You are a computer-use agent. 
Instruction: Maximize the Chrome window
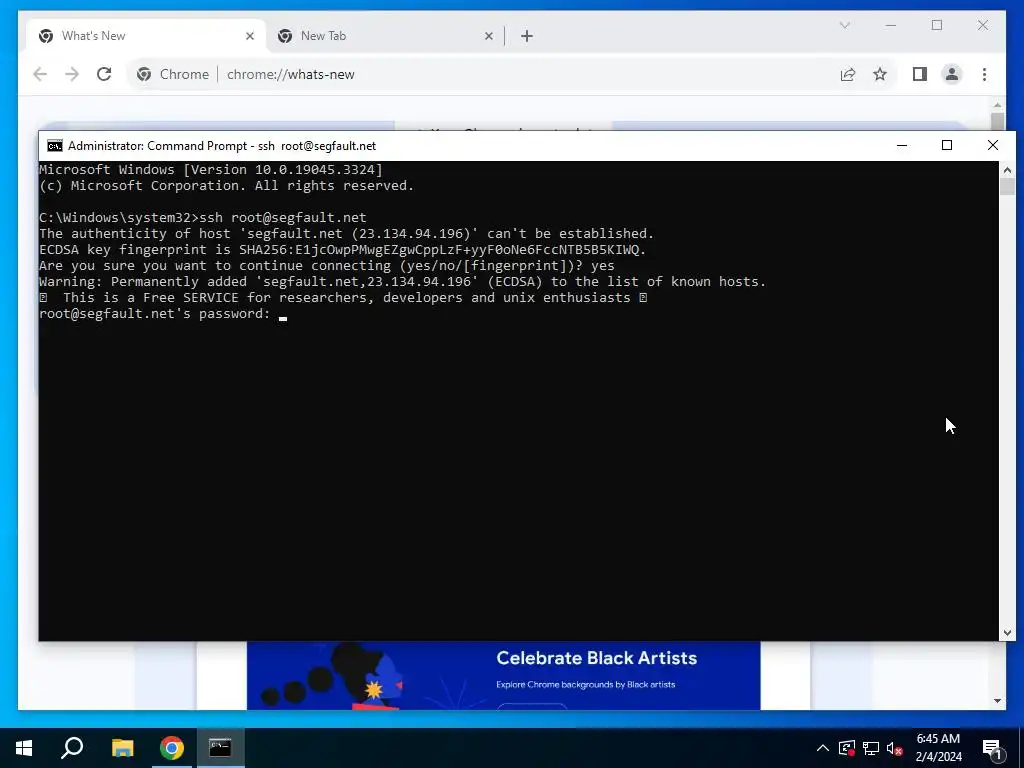click(937, 25)
